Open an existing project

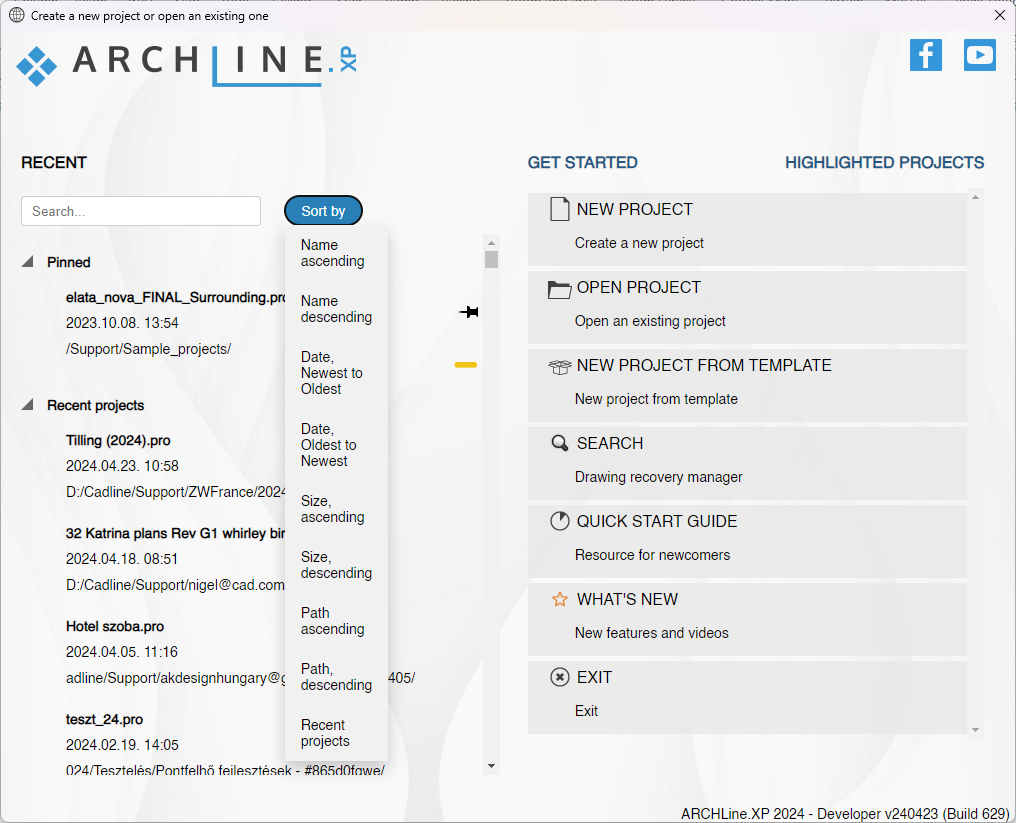pyautogui.click(x=747, y=307)
